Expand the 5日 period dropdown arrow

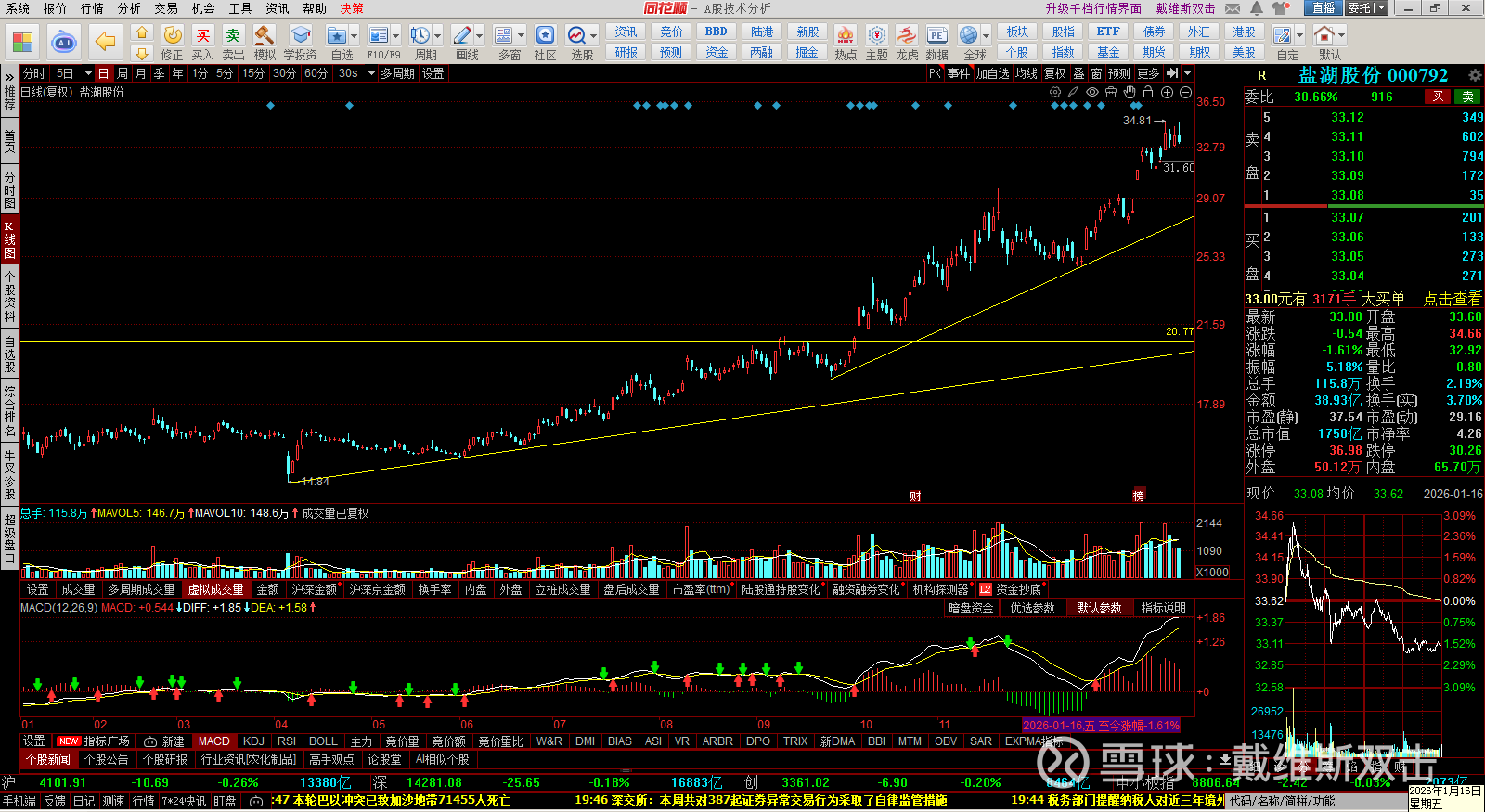tap(88, 73)
